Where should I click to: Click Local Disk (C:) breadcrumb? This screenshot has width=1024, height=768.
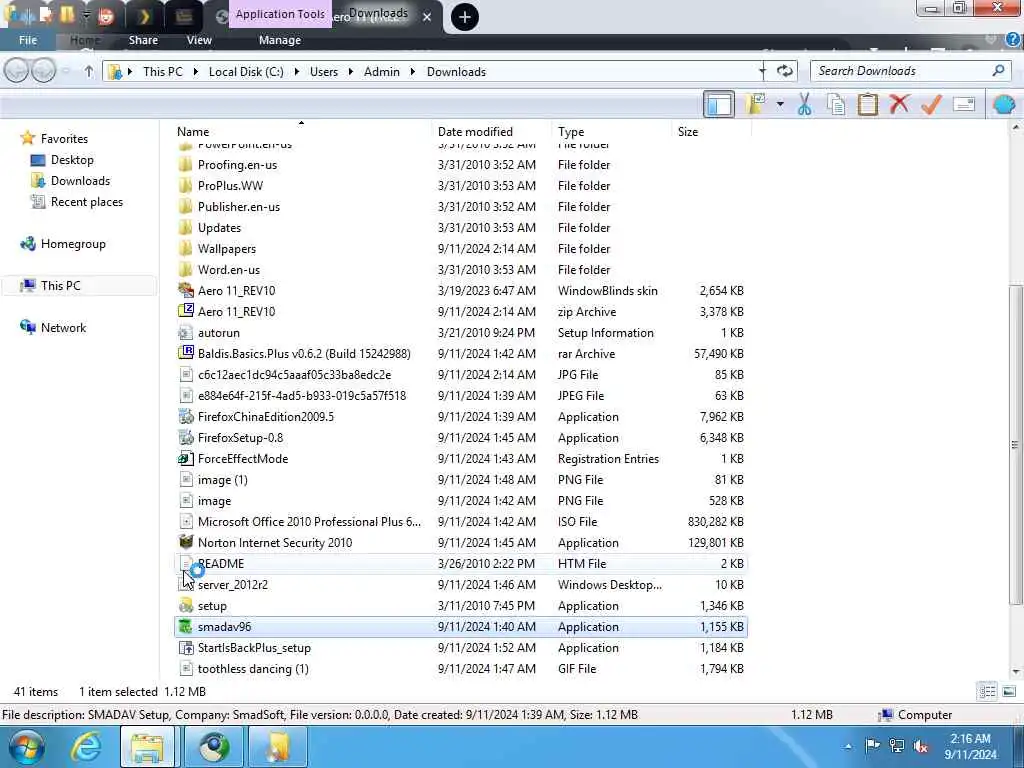pos(246,72)
